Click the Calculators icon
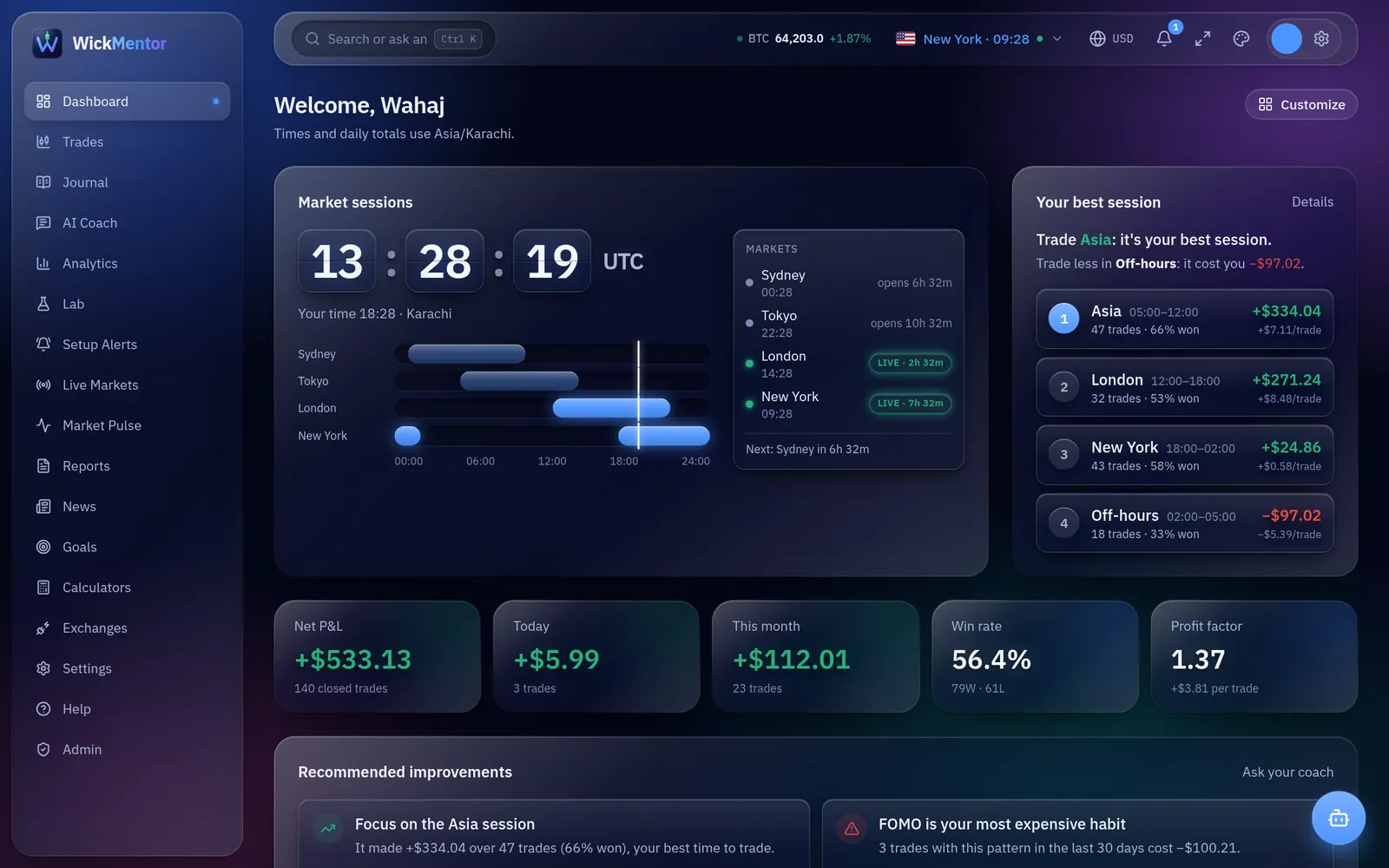This screenshot has height=868, width=1389. coord(43,588)
